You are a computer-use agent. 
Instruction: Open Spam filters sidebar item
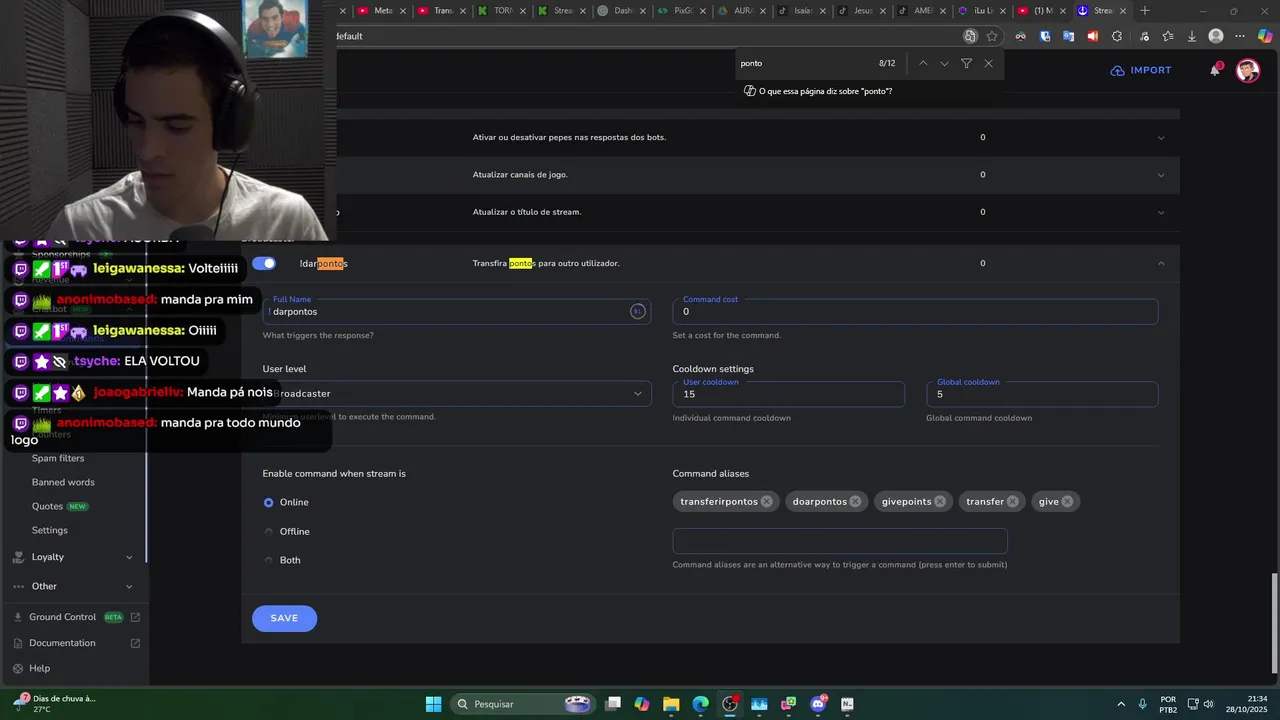[58, 458]
